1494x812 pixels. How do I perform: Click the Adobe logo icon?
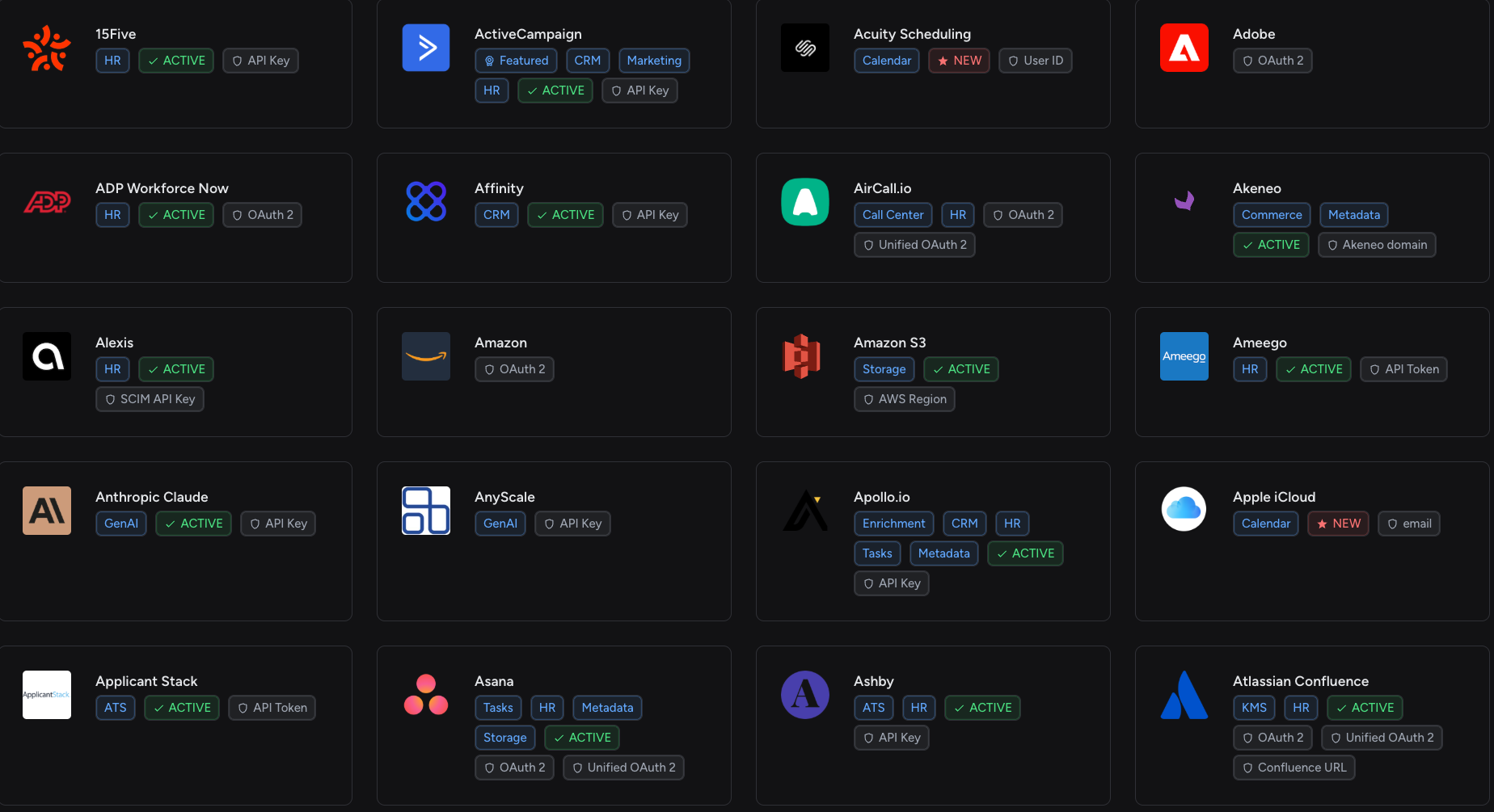1184,48
